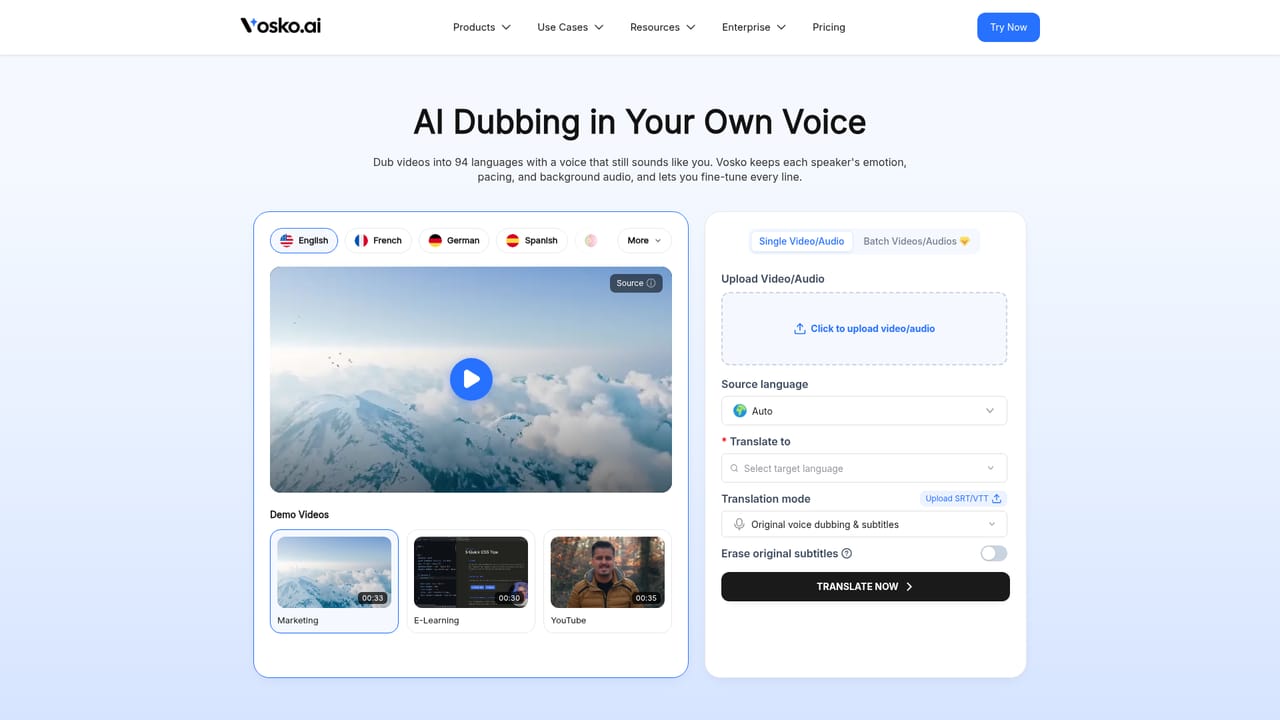Viewport: 1280px width, 720px height.
Task: Click the Vosko.ai logo
Action: (281, 26)
